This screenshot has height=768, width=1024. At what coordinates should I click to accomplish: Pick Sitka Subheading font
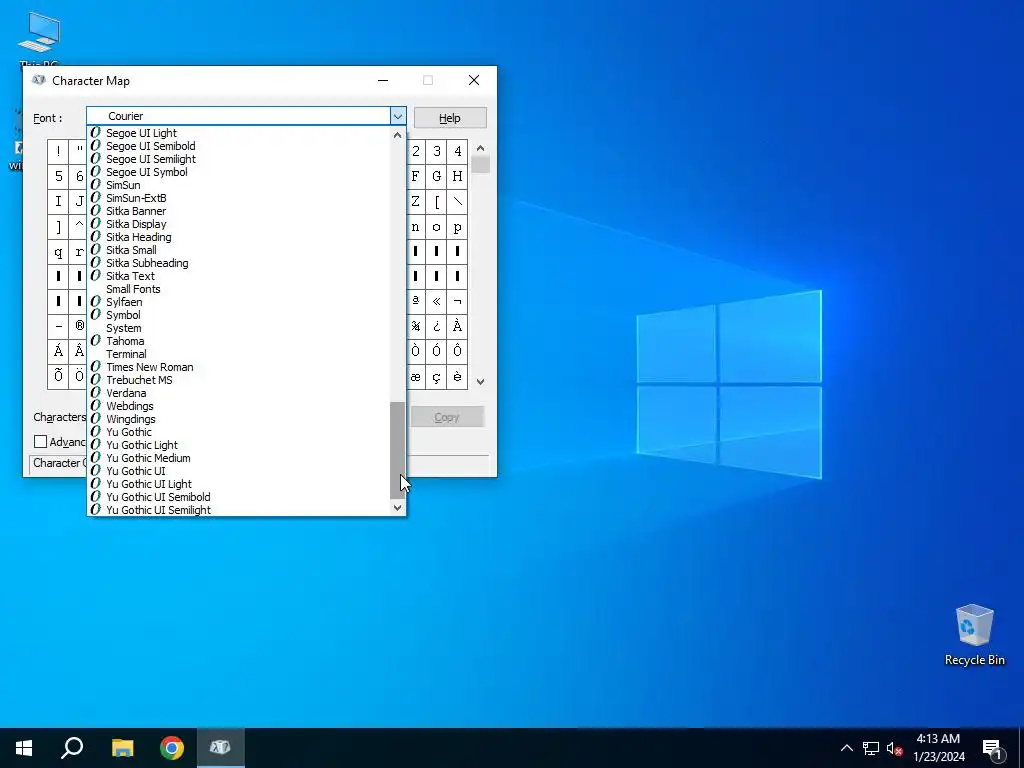point(238,263)
